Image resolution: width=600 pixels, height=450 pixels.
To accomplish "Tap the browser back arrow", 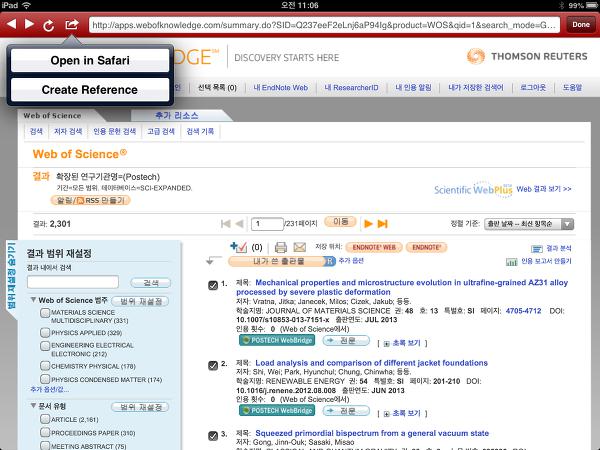I will click(12, 24).
